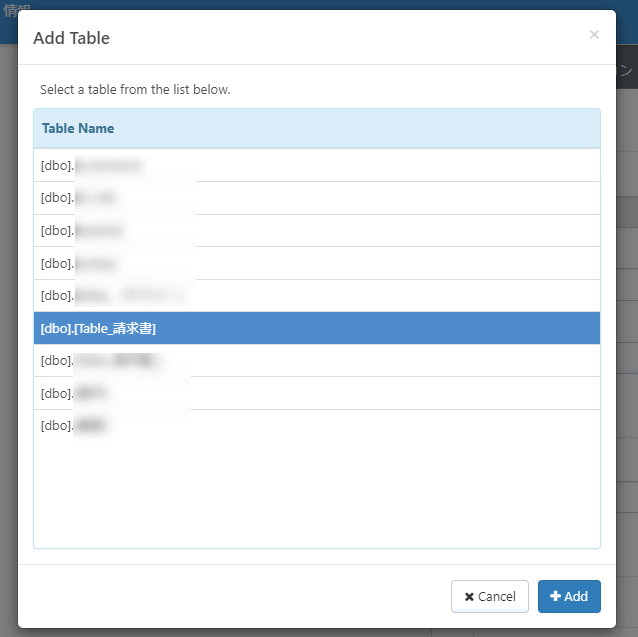Click the plus icon on Add button
The height and width of the screenshot is (637, 638).
(x=556, y=596)
